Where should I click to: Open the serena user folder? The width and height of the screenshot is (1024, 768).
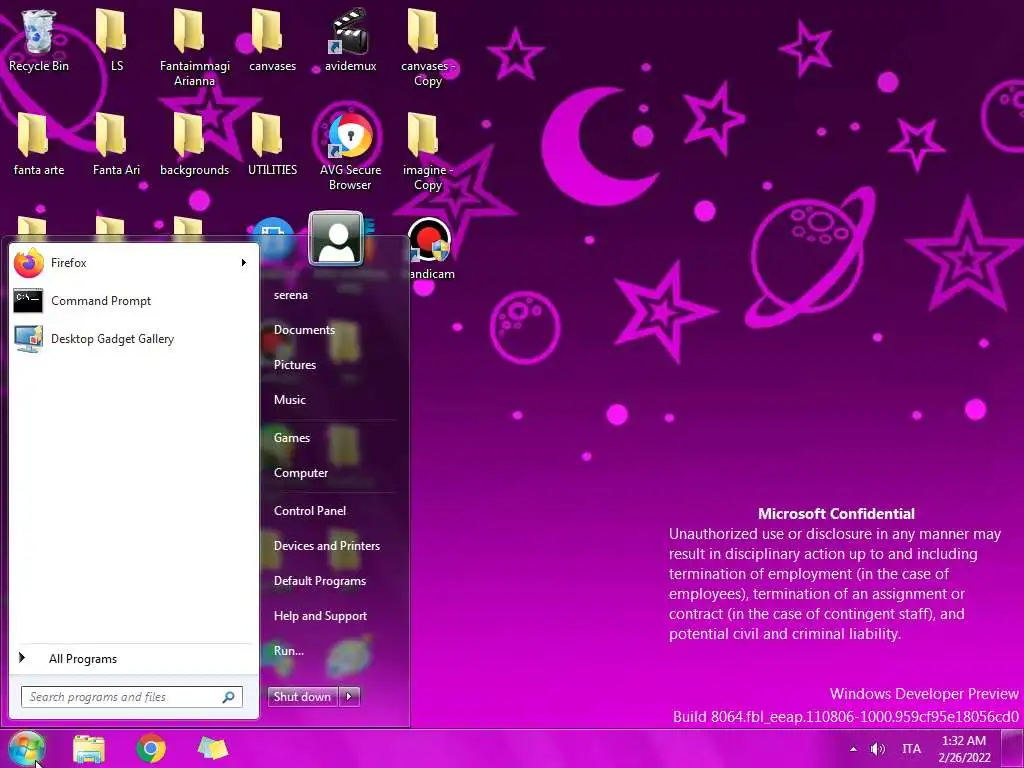pyautogui.click(x=291, y=295)
